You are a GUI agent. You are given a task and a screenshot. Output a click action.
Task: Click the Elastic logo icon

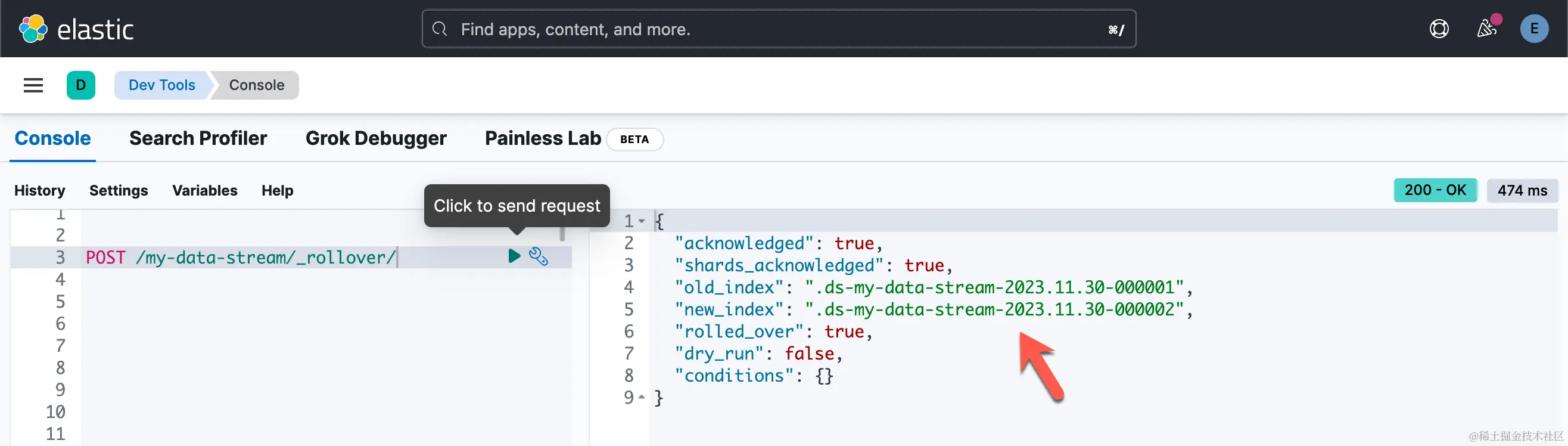[x=33, y=29]
